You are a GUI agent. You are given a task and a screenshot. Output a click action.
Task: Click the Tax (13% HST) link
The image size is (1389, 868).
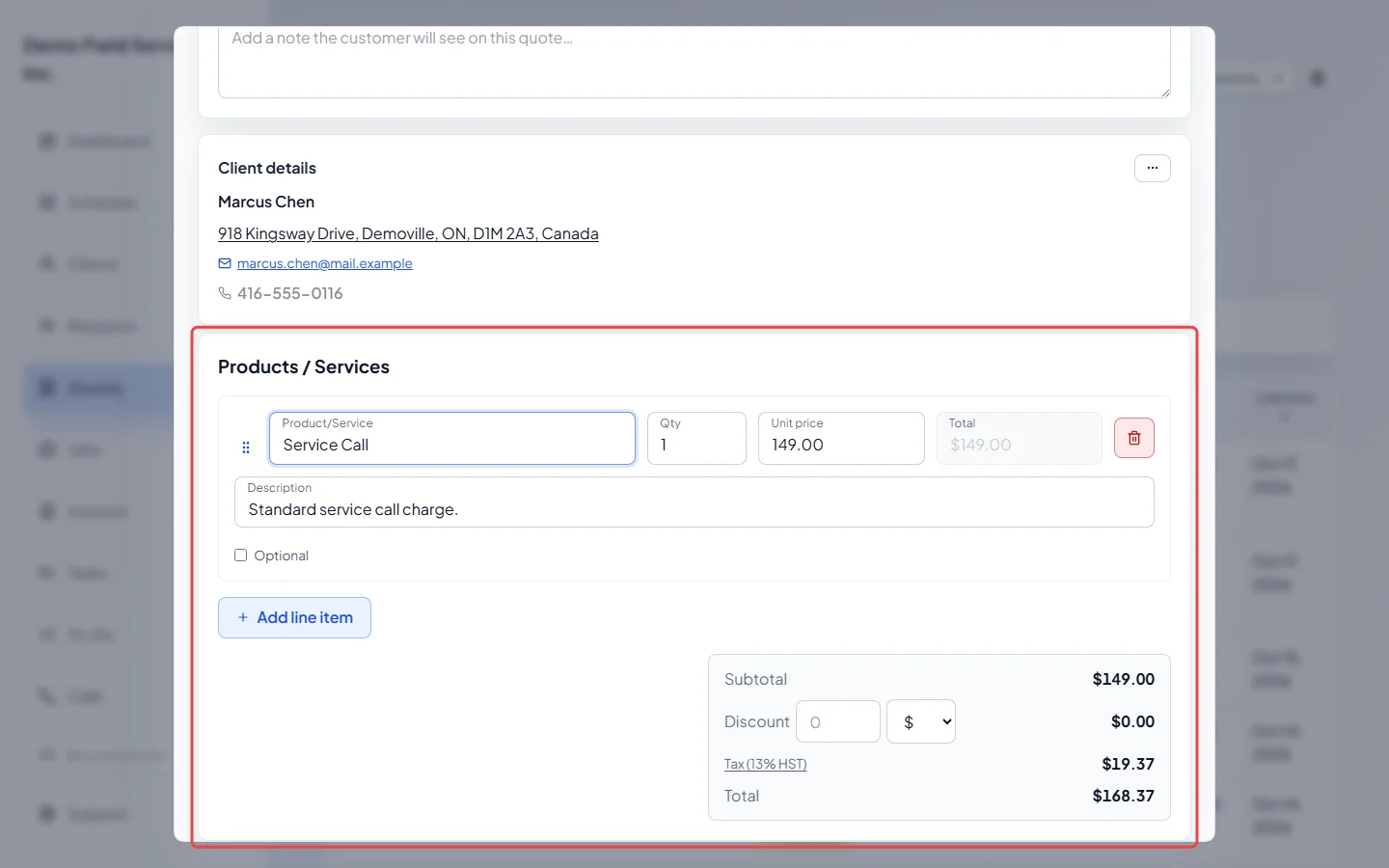pos(765,764)
